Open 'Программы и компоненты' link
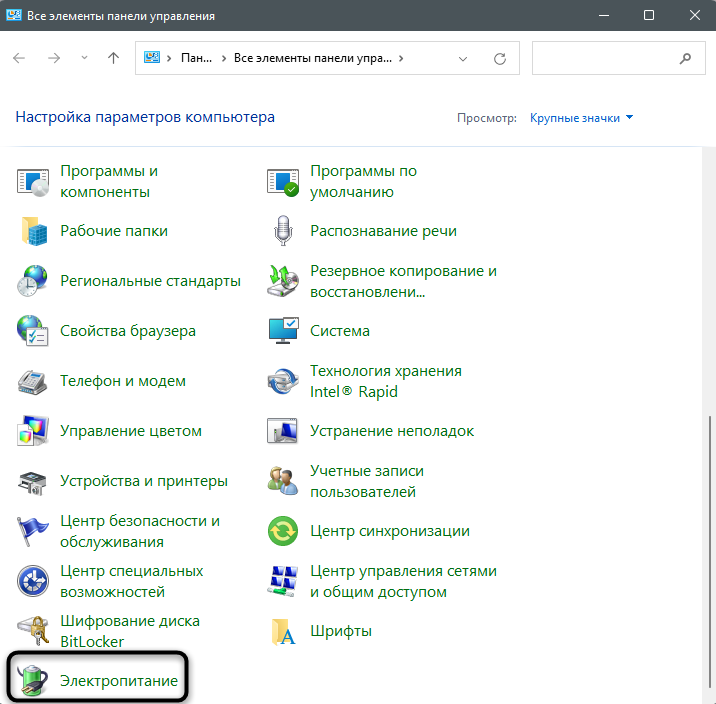716x704 pixels. [109, 181]
